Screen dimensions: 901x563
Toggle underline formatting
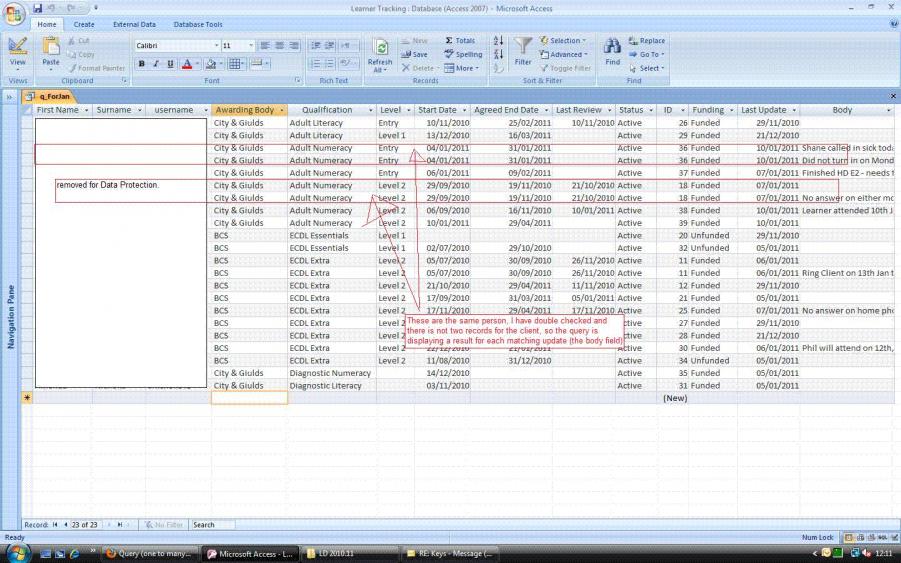(x=170, y=64)
